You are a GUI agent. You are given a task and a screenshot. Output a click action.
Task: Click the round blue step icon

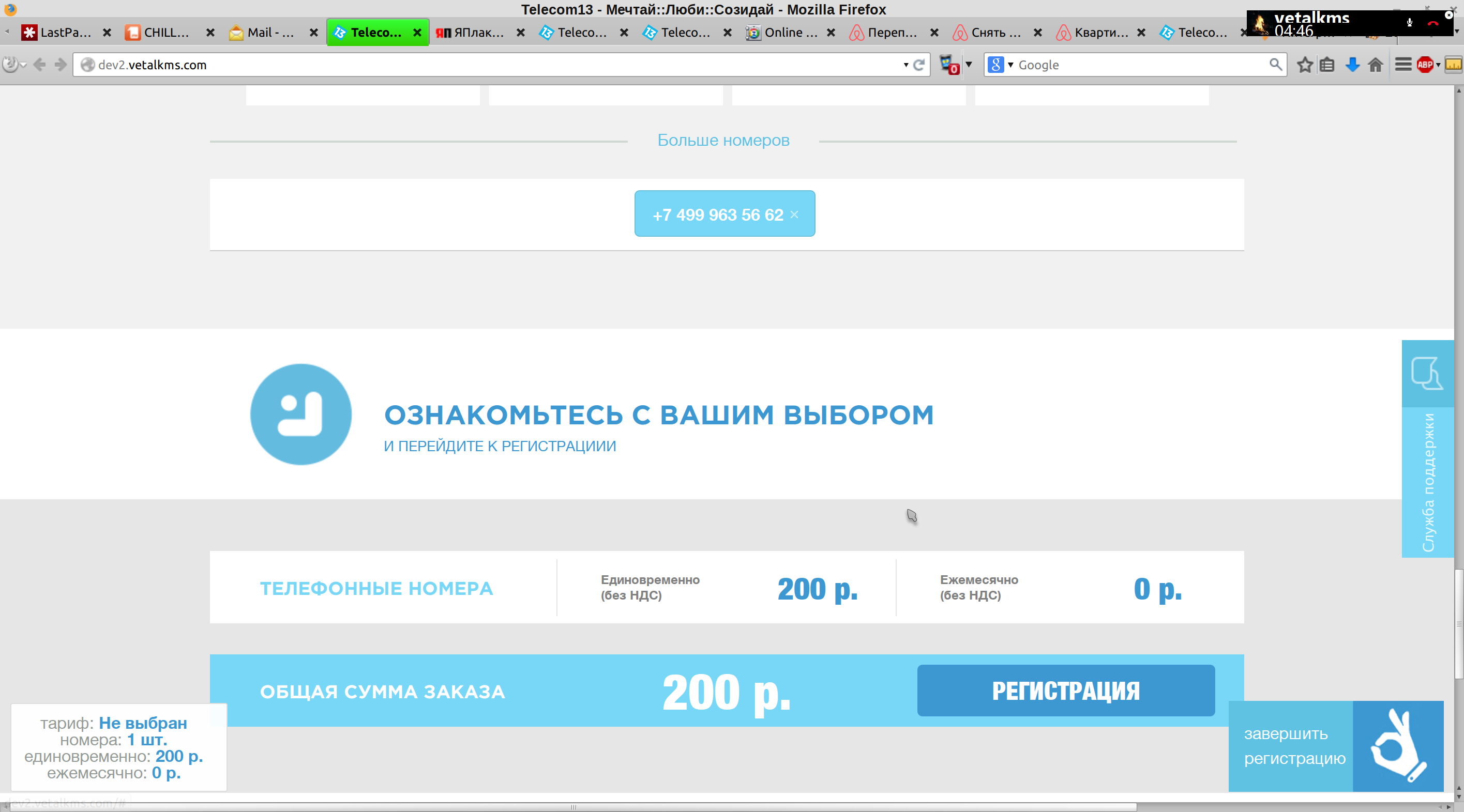[300, 414]
